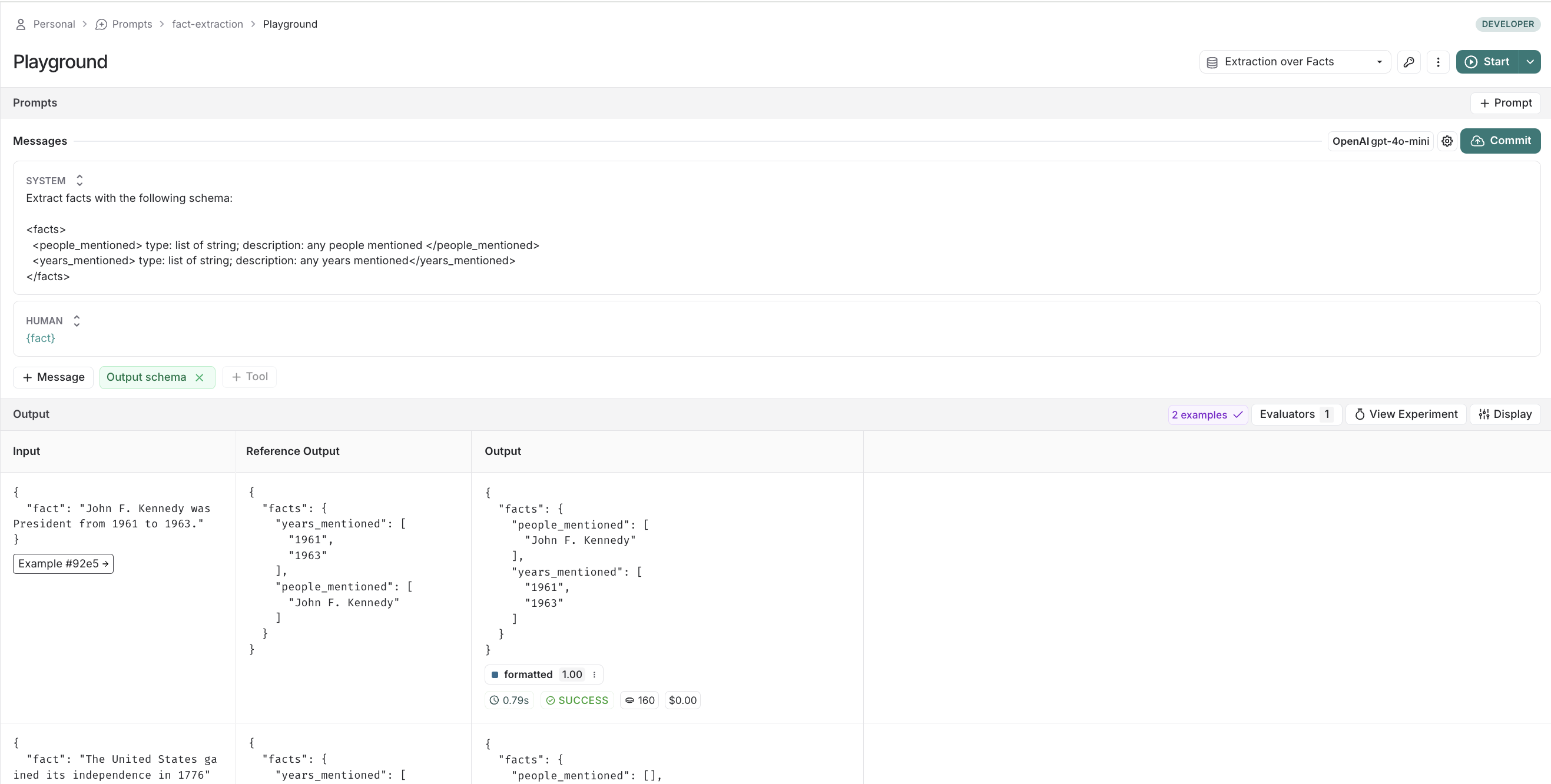This screenshot has width=1551, height=784.
Task: Navigate to Prompts breadcrumb
Action: pyautogui.click(x=131, y=24)
